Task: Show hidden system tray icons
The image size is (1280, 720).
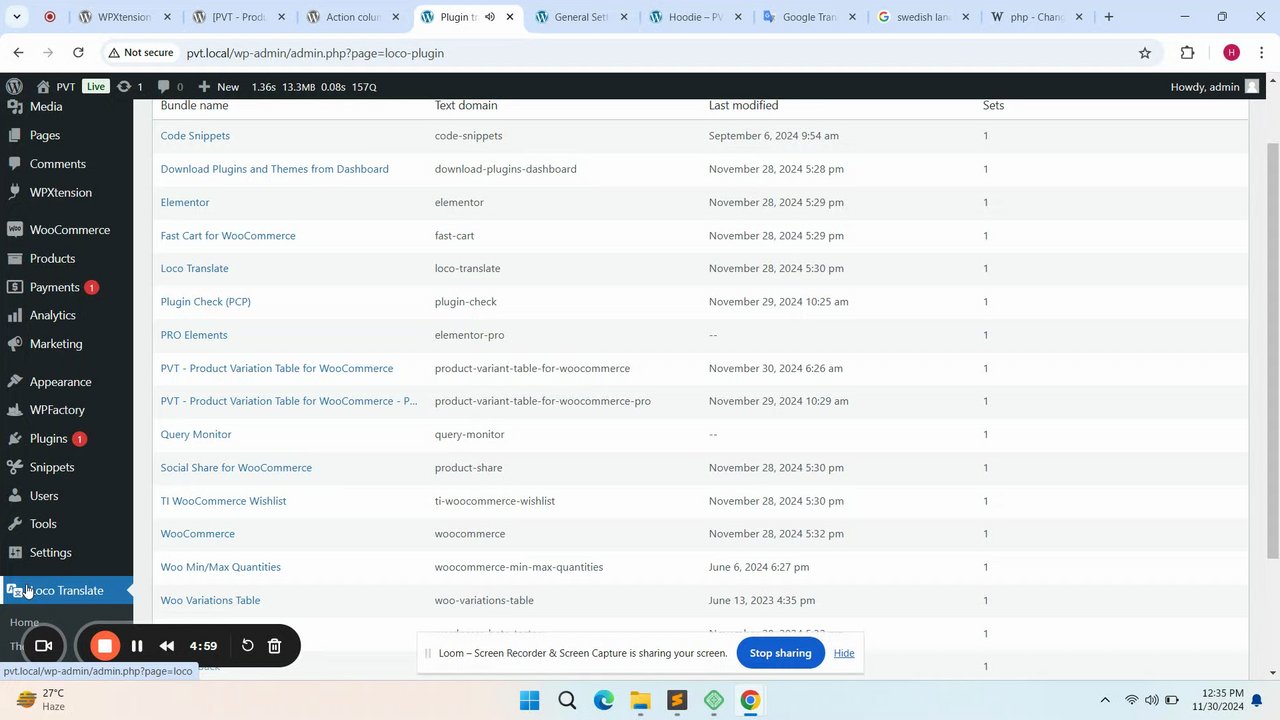Action: click(x=1105, y=700)
